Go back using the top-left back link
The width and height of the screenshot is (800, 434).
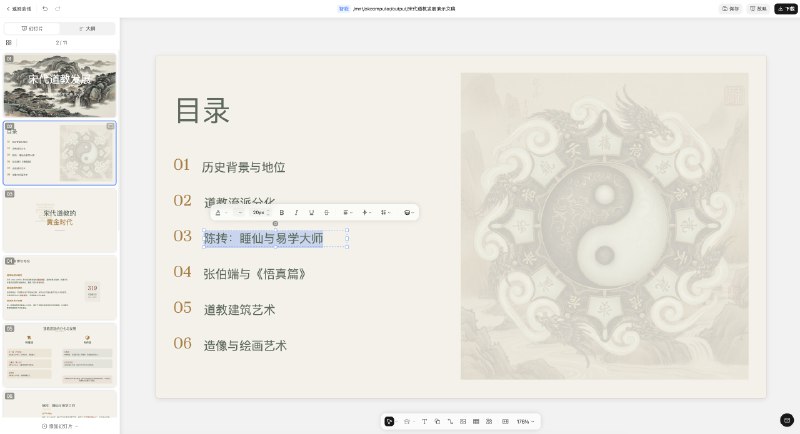click(18, 9)
